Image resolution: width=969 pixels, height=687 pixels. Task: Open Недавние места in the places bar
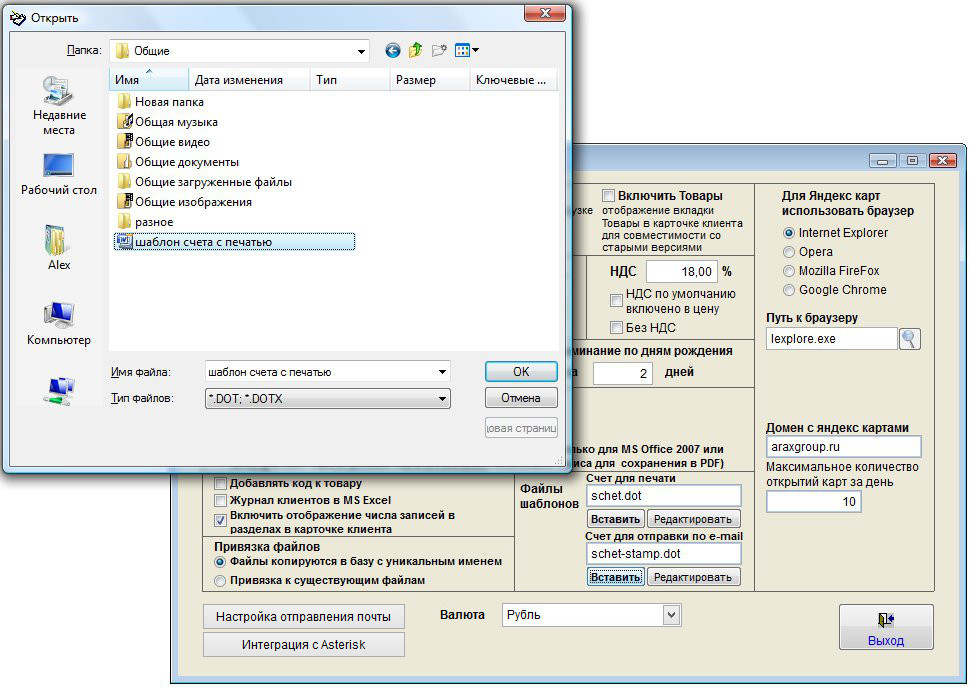59,106
